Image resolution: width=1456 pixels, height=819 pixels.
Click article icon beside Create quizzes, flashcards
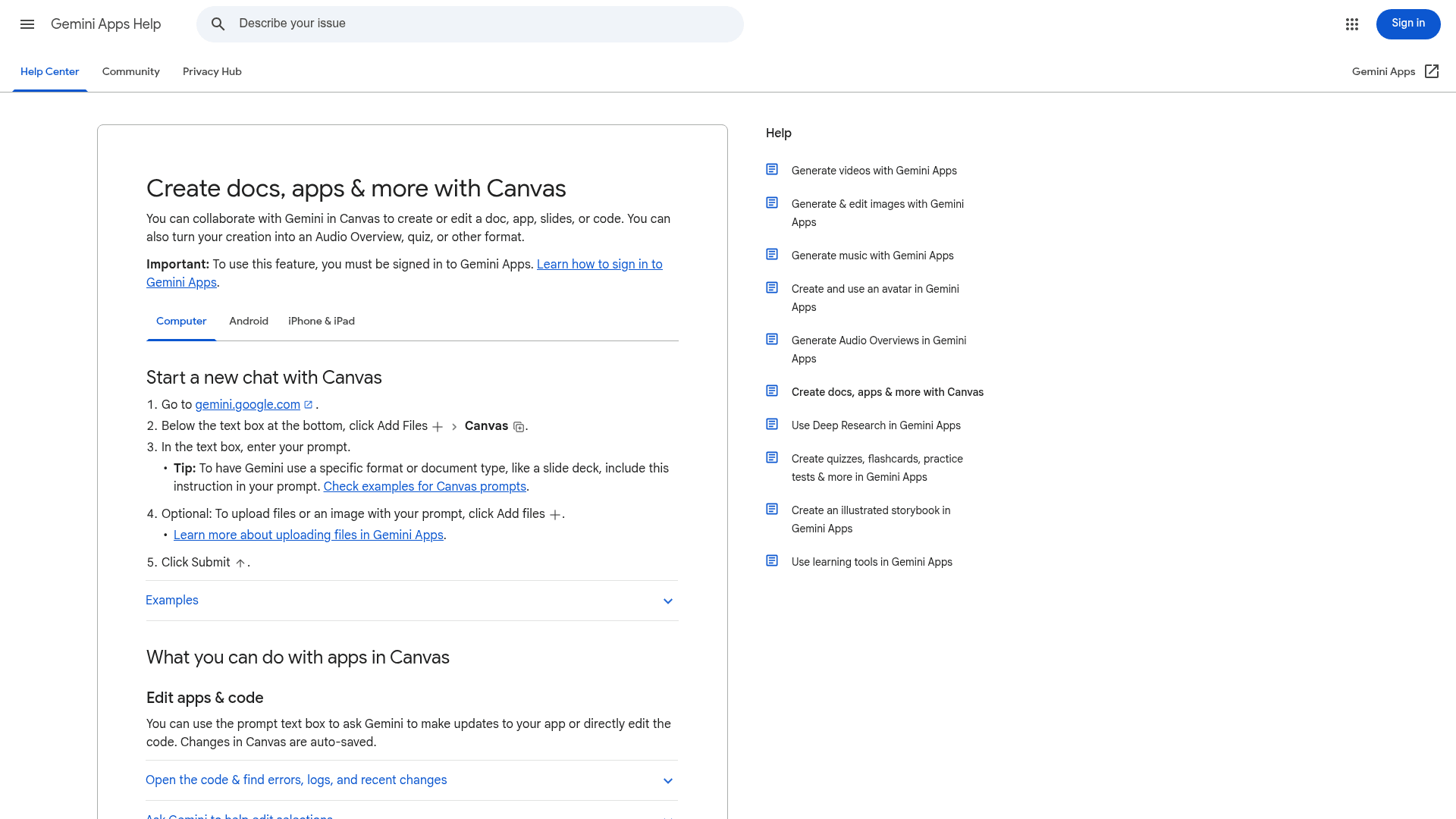tap(772, 457)
